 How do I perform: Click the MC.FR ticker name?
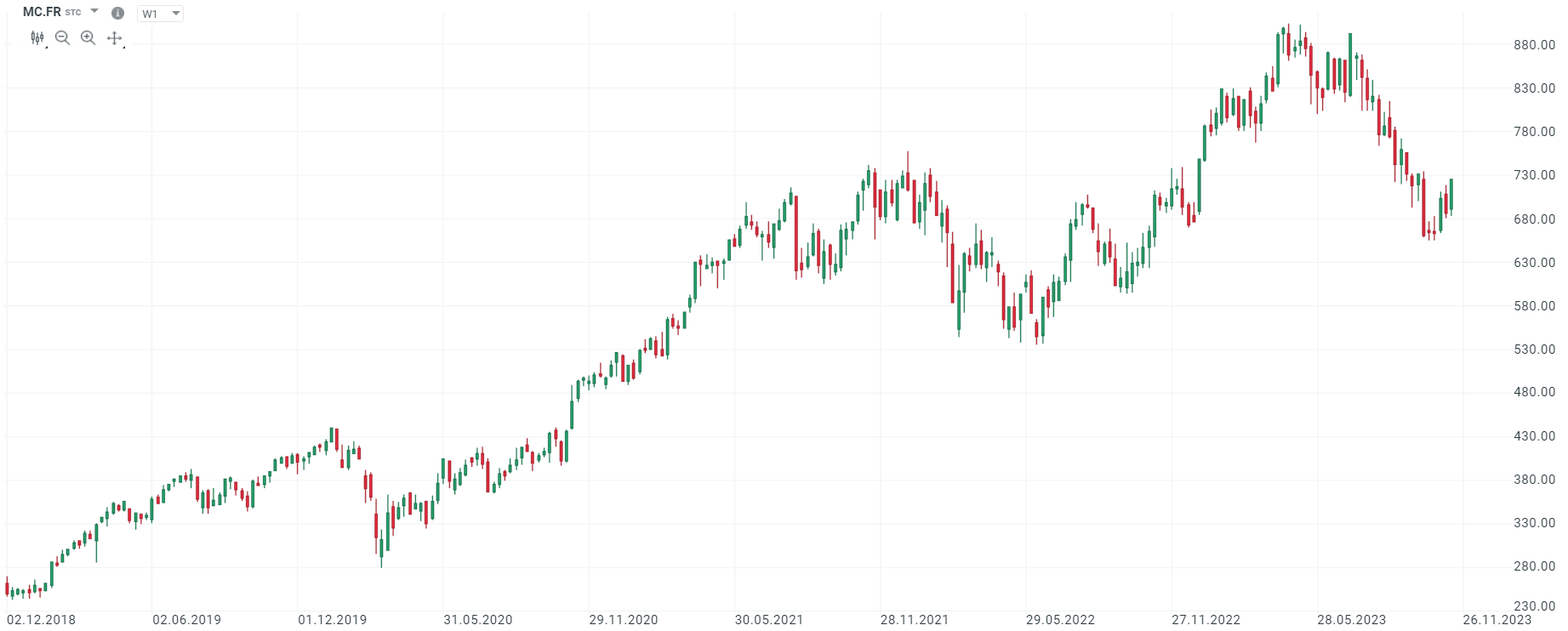[42, 12]
